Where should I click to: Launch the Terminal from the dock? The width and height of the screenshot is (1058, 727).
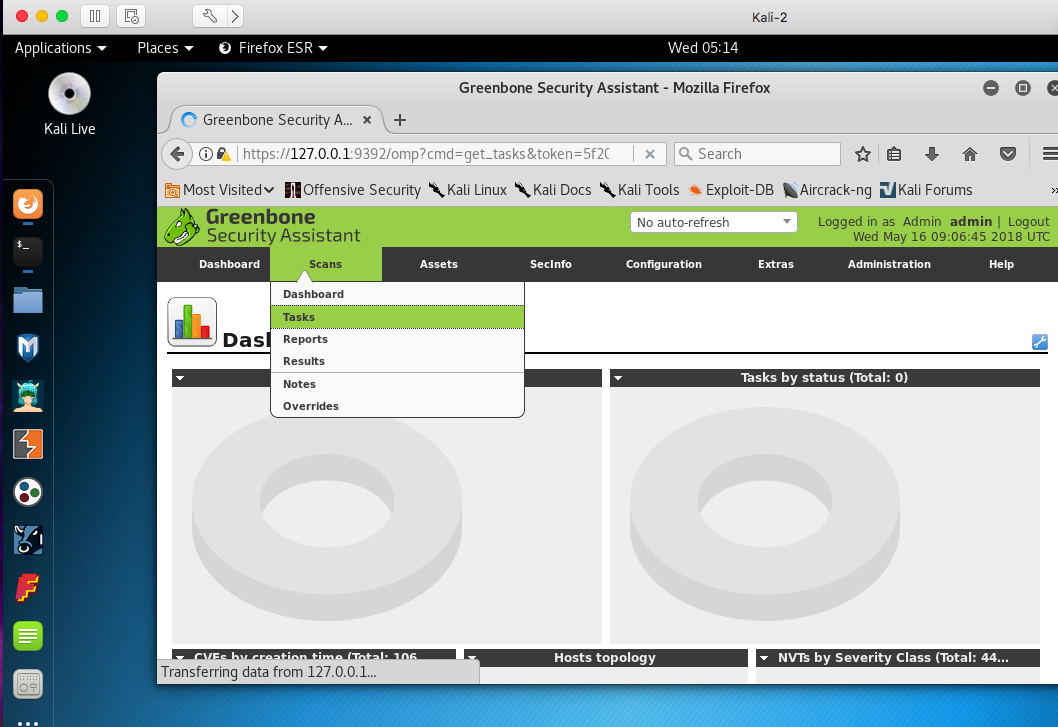coord(28,251)
